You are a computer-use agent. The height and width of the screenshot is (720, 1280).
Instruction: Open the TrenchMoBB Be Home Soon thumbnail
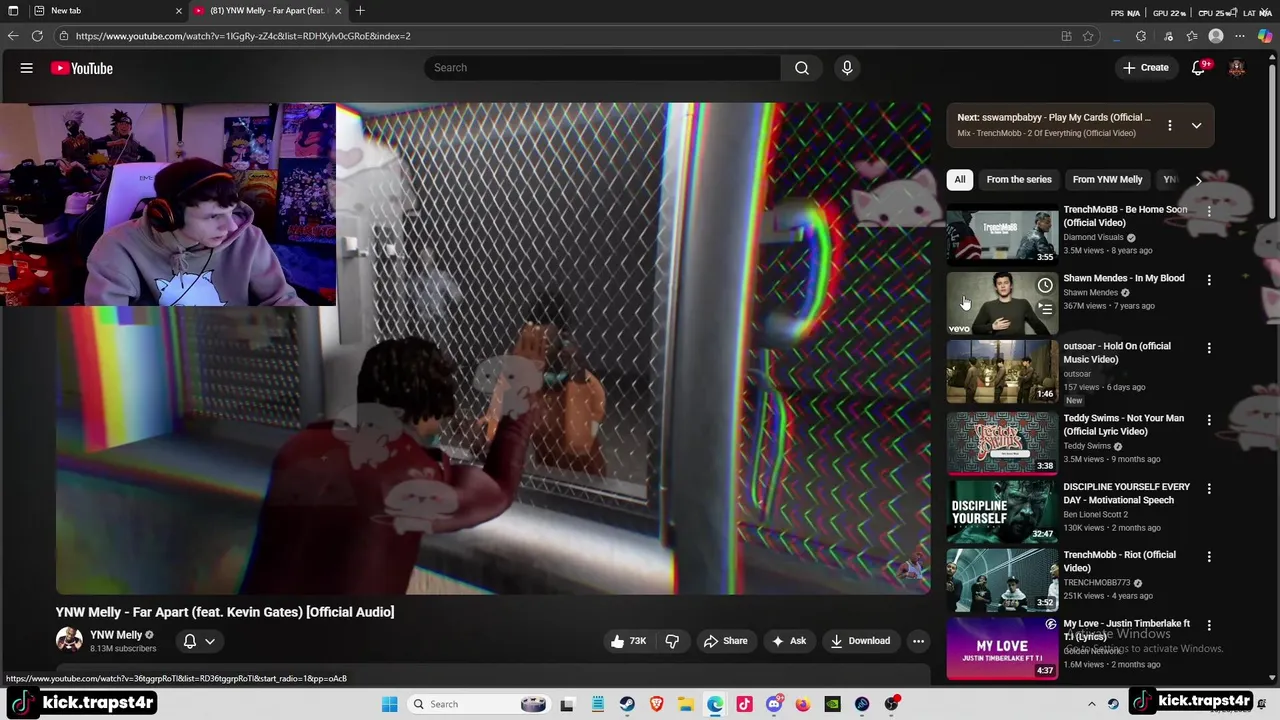(x=1002, y=235)
